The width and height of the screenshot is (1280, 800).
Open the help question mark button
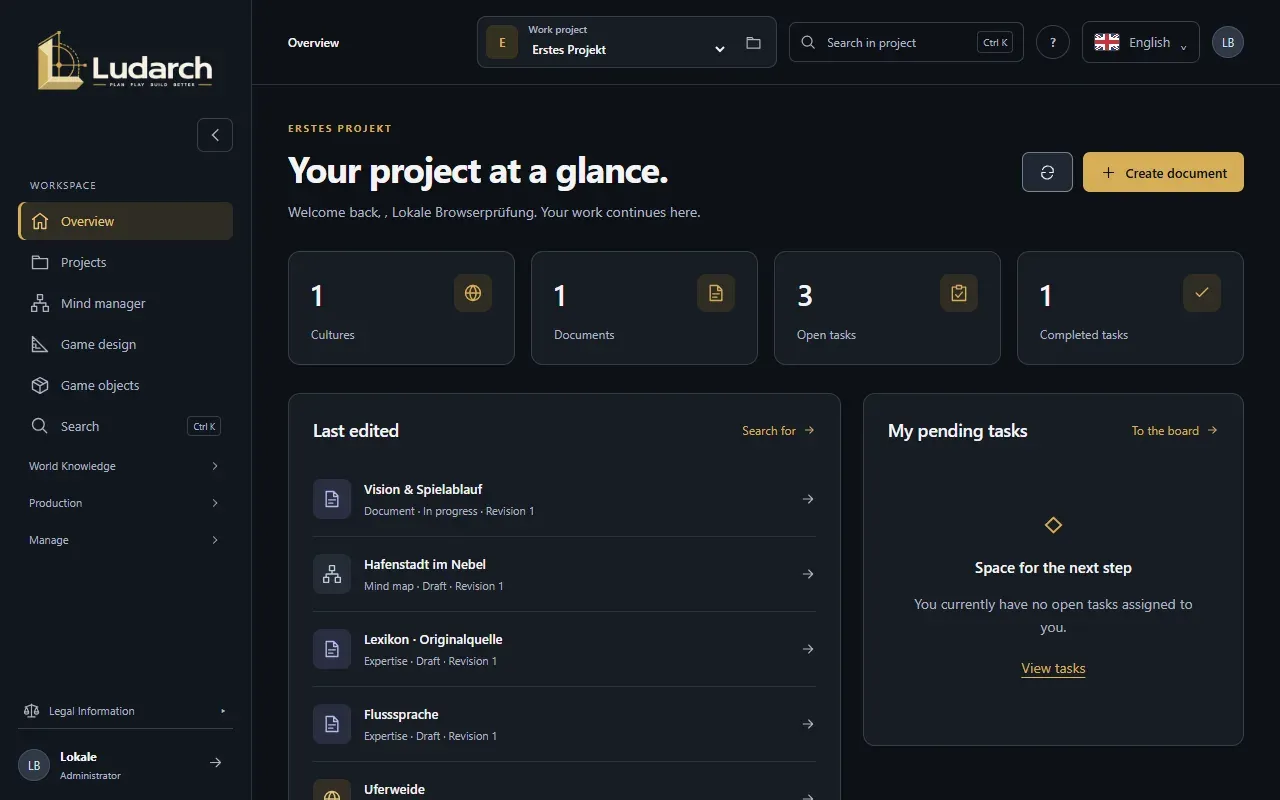1053,43
